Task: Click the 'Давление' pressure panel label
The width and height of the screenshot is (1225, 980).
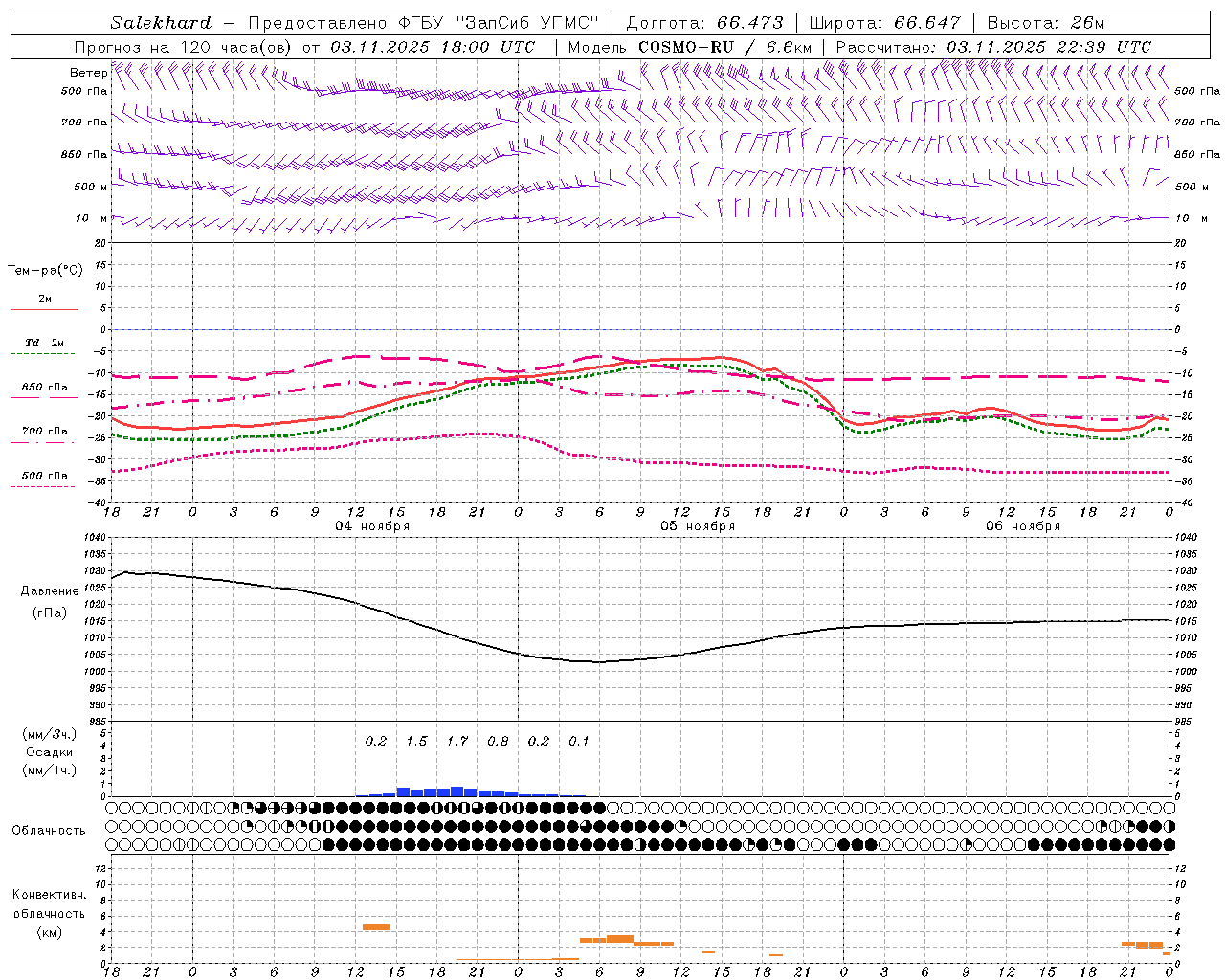Action: 50,591
